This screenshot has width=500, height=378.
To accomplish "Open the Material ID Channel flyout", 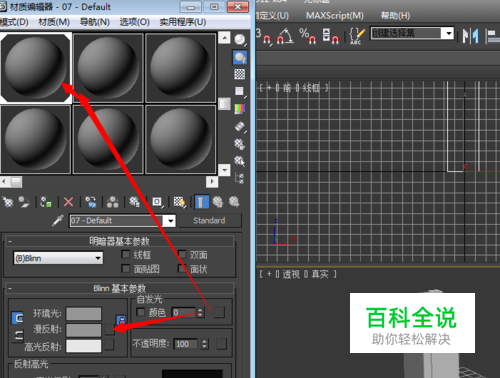I will point(157,202).
